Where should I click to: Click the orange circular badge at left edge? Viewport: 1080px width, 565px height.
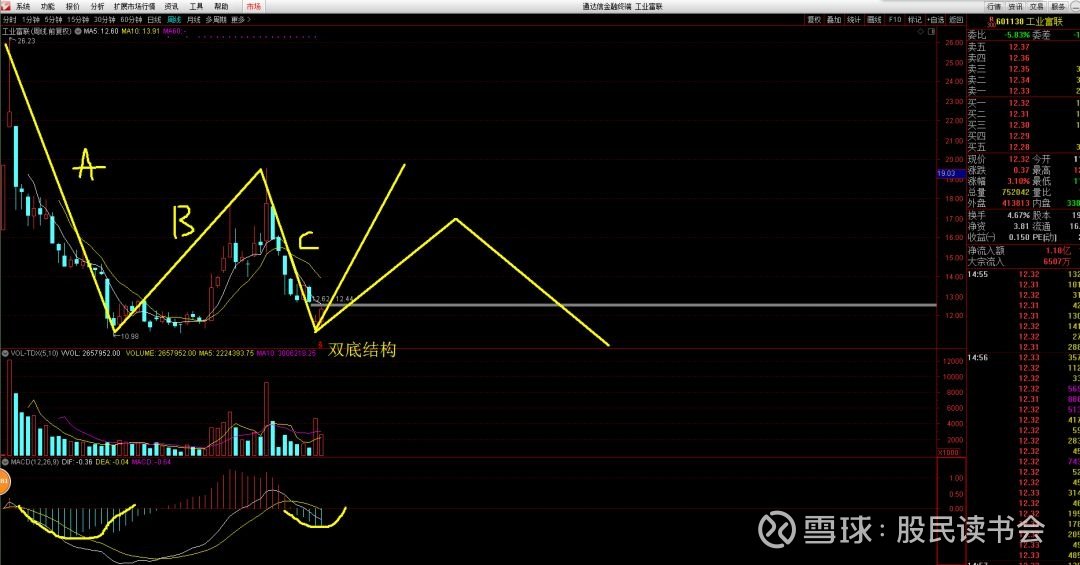point(3,481)
